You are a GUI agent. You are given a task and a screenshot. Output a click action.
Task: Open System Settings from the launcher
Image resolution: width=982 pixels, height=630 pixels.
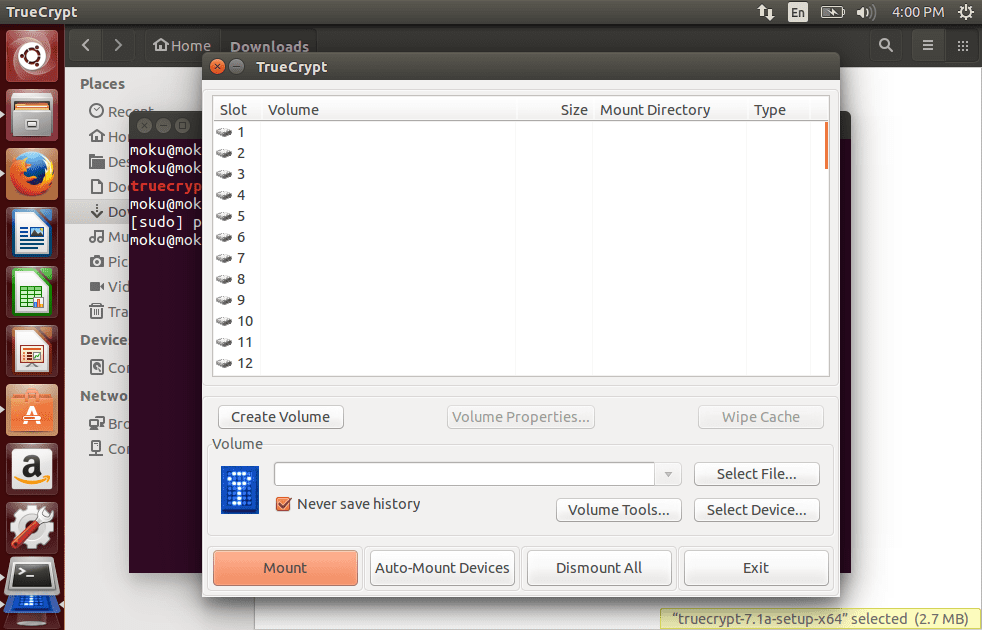[32, 528]
